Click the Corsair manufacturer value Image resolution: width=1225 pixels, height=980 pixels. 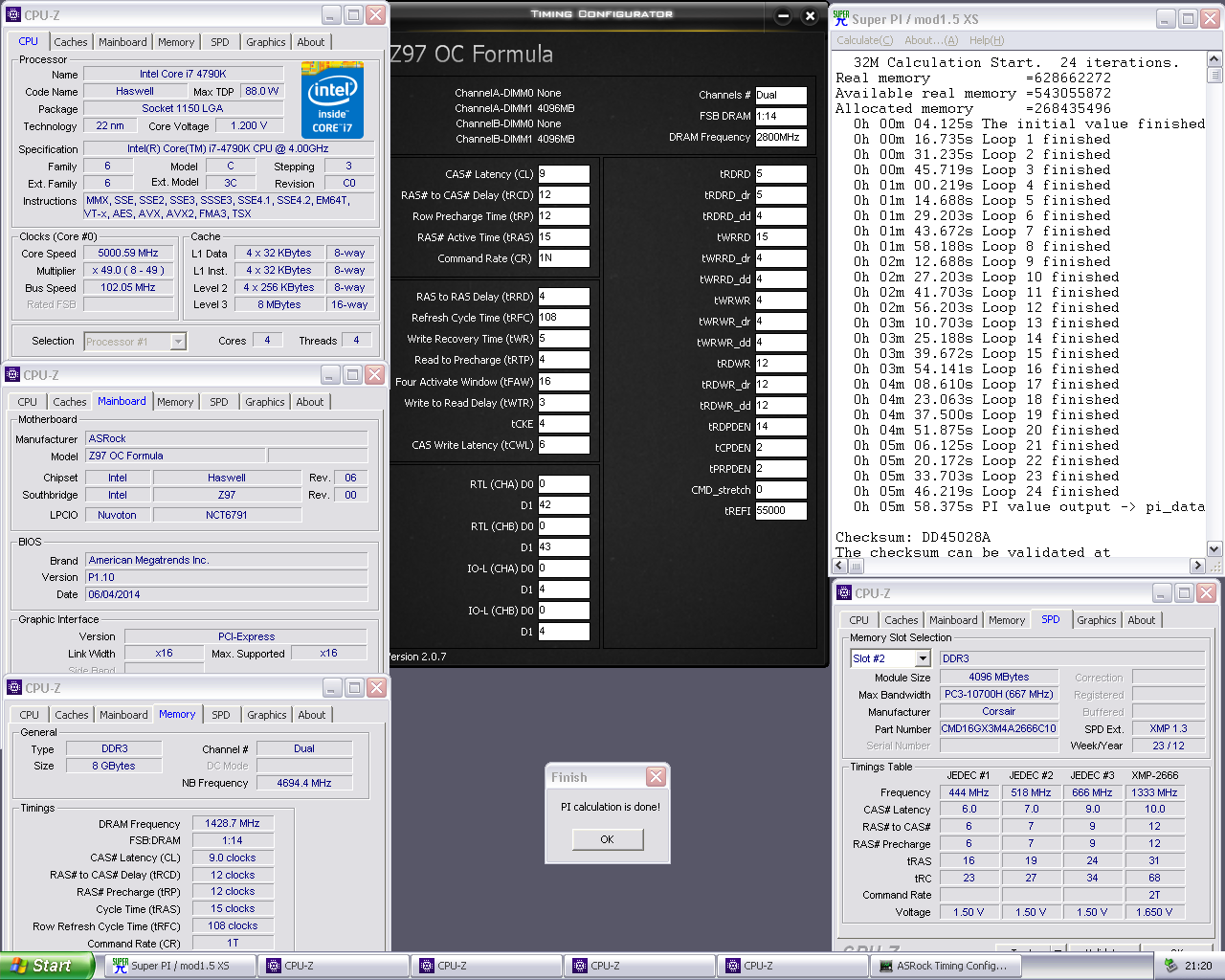999,712
